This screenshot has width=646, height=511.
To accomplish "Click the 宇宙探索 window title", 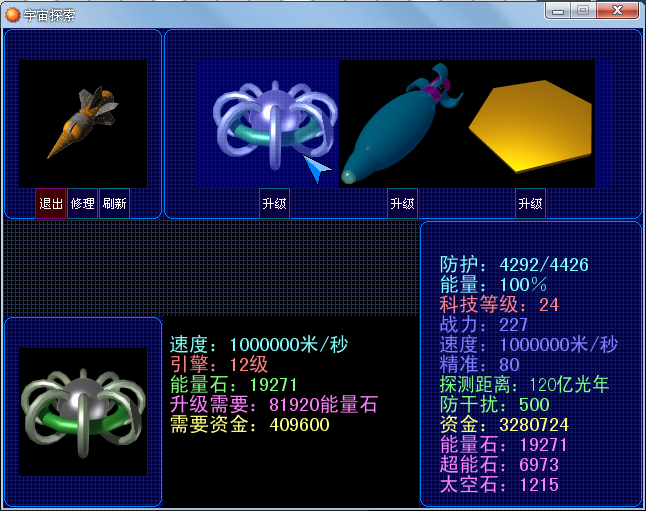I will [49, 15].
